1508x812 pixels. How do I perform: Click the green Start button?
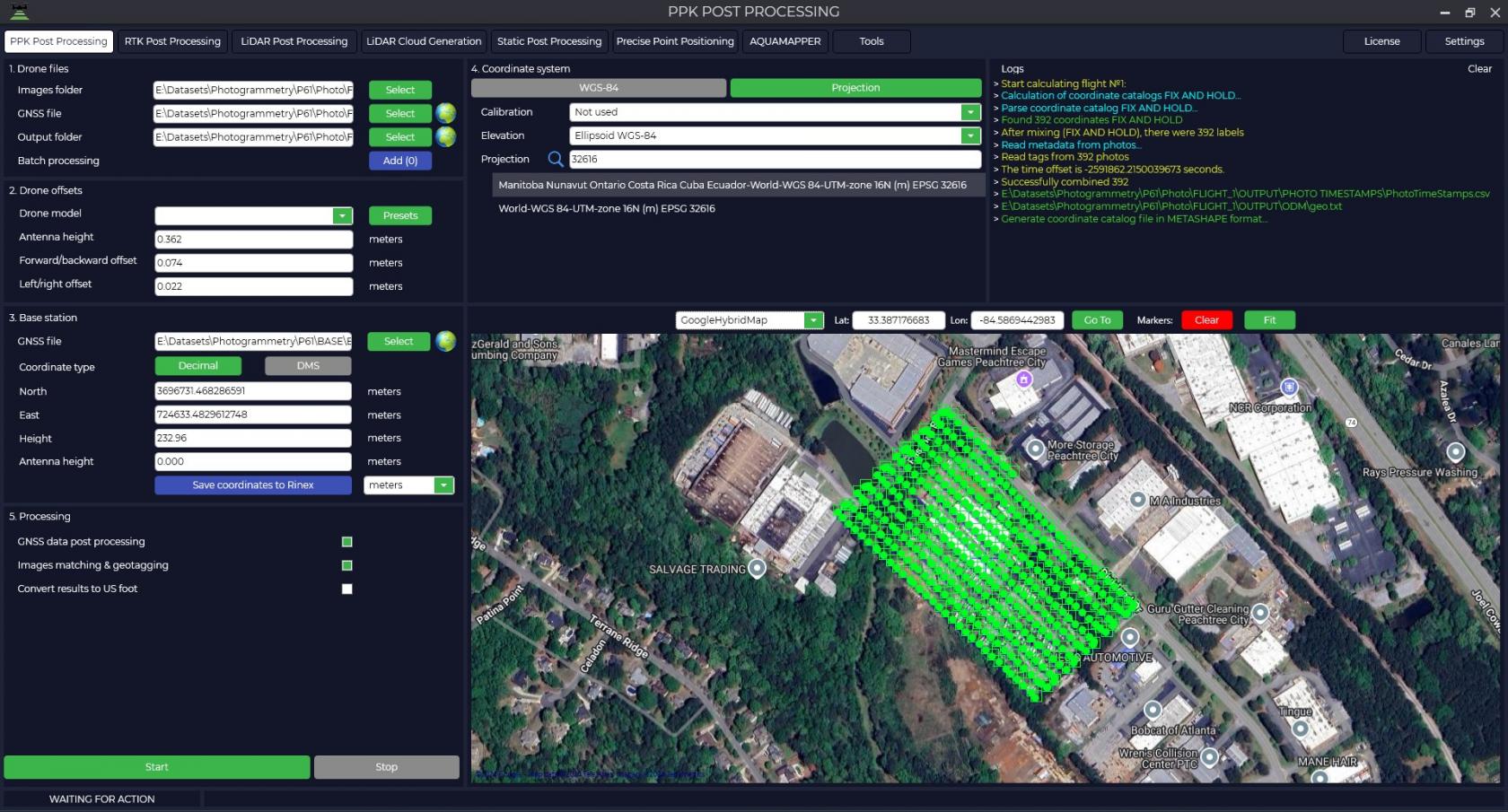pyautogui.click(x=157, y=767)
